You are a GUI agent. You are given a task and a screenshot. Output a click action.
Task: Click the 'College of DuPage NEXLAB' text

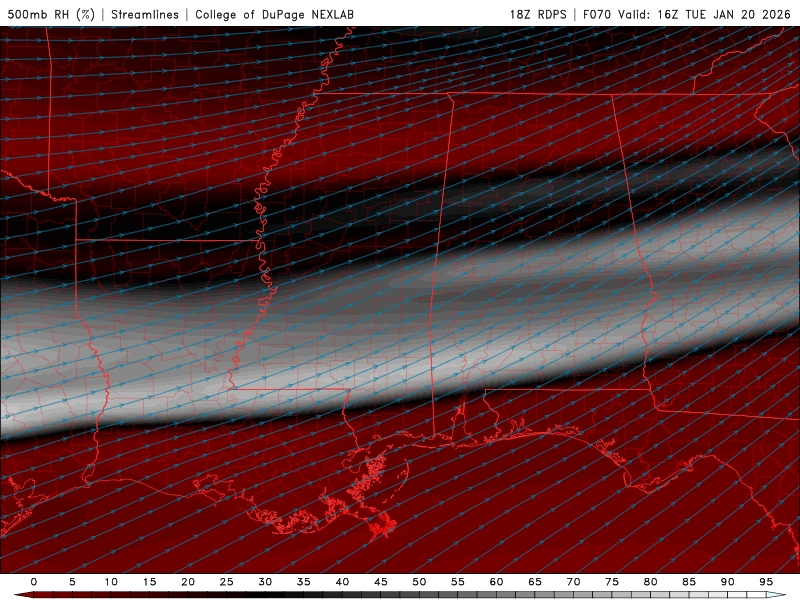pyautogui.click(x=274, y=14)
